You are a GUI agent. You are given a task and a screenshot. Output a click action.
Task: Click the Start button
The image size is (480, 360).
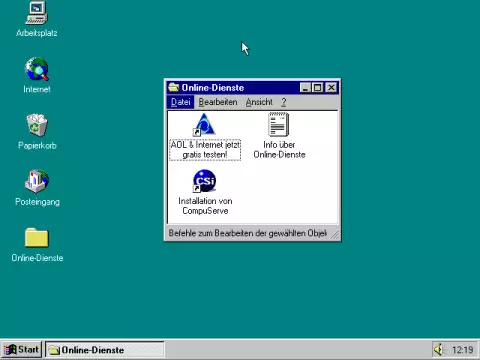click(21, 350)
